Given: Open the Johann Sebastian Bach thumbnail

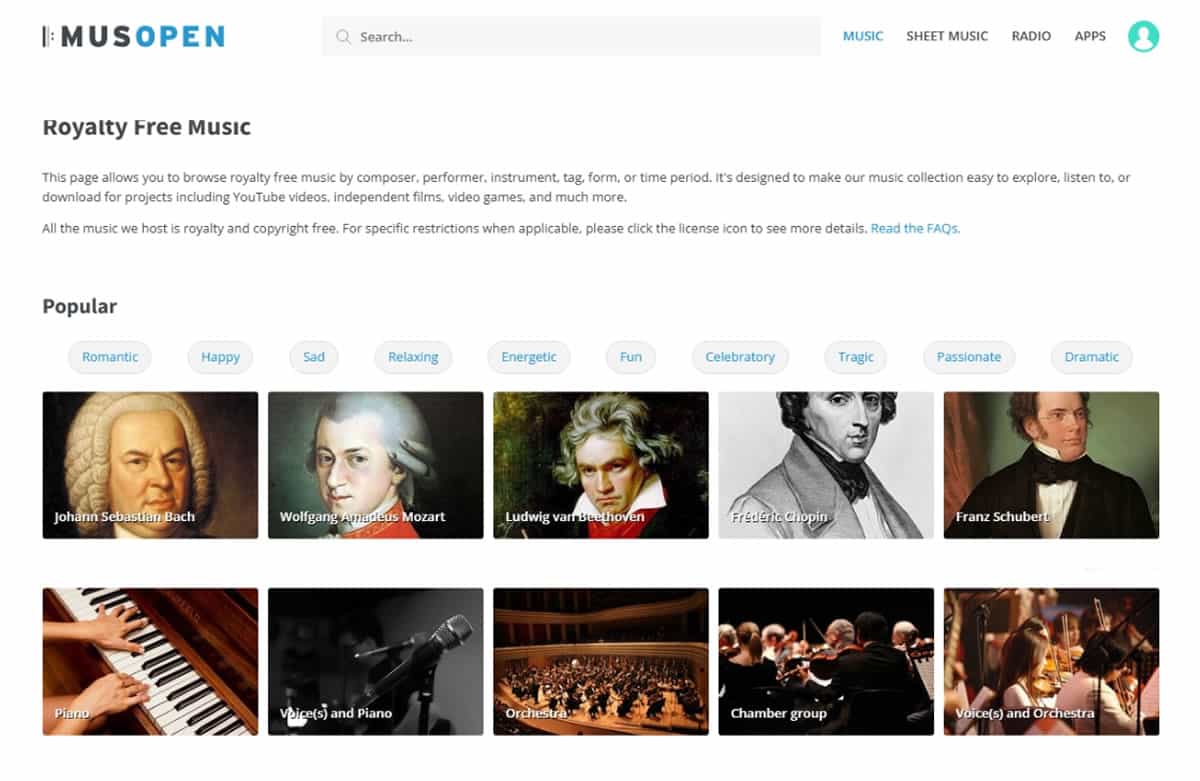Looking at the screenshot, I should pos(150,465).
